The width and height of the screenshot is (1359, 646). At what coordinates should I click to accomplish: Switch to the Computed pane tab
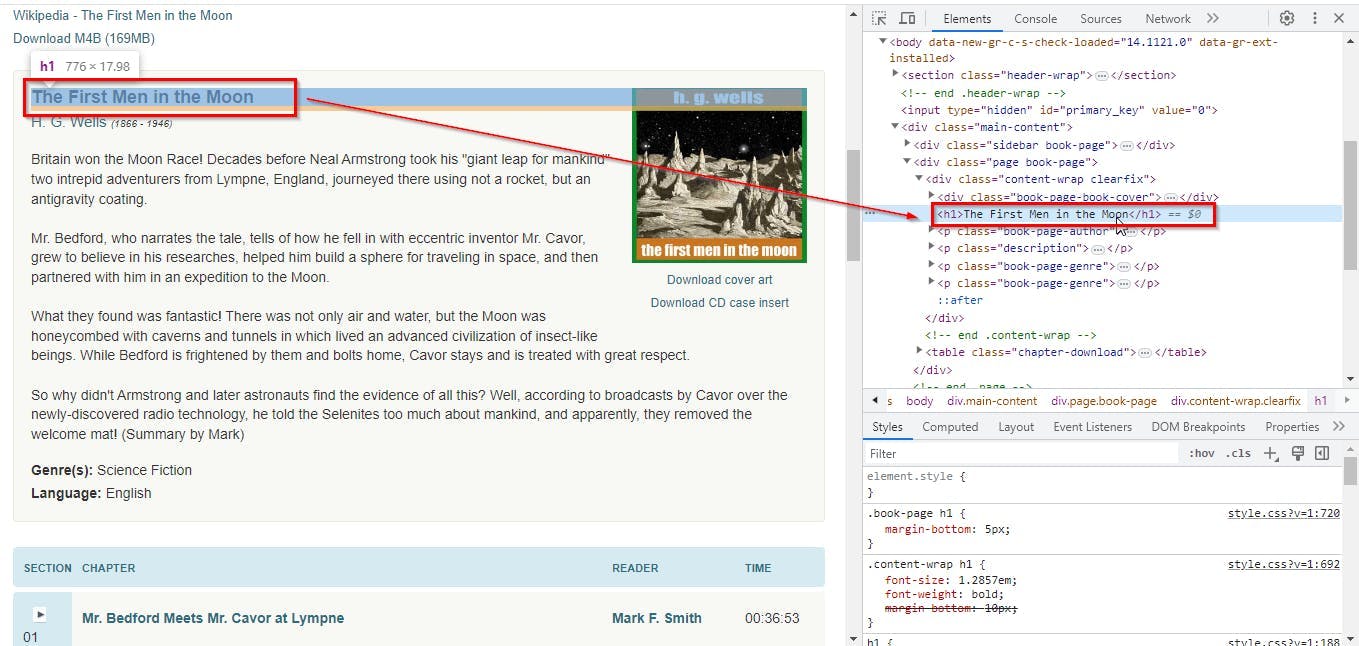(x=950, y=427)
